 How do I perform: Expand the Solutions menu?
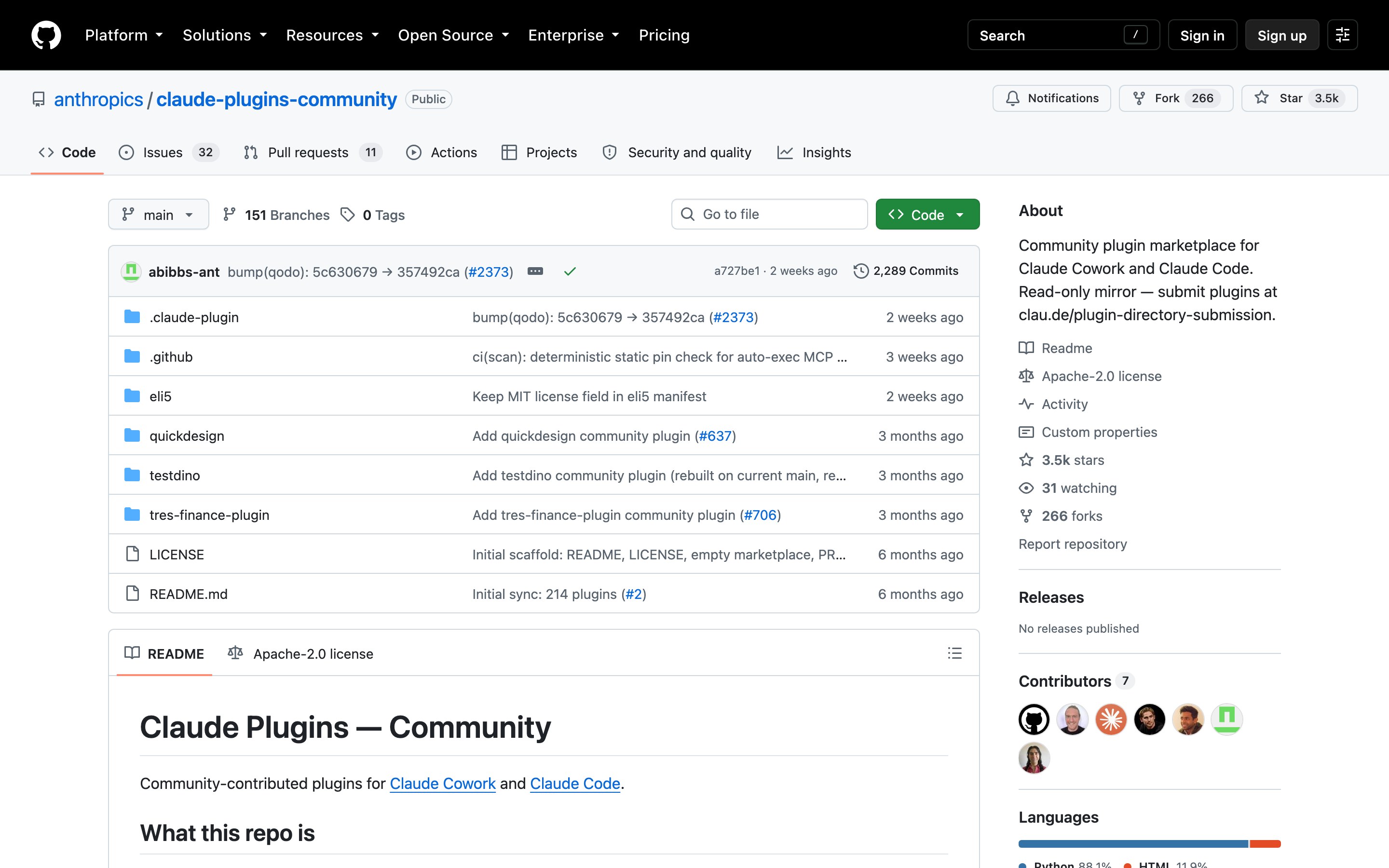224,35
